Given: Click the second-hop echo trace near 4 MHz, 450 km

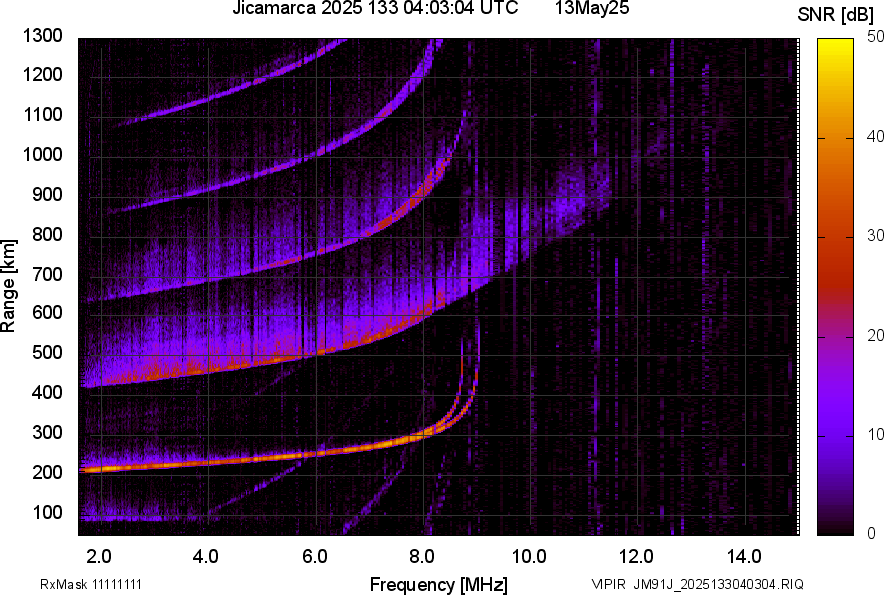Looking at the screenshot, I should tap(209, 370).
